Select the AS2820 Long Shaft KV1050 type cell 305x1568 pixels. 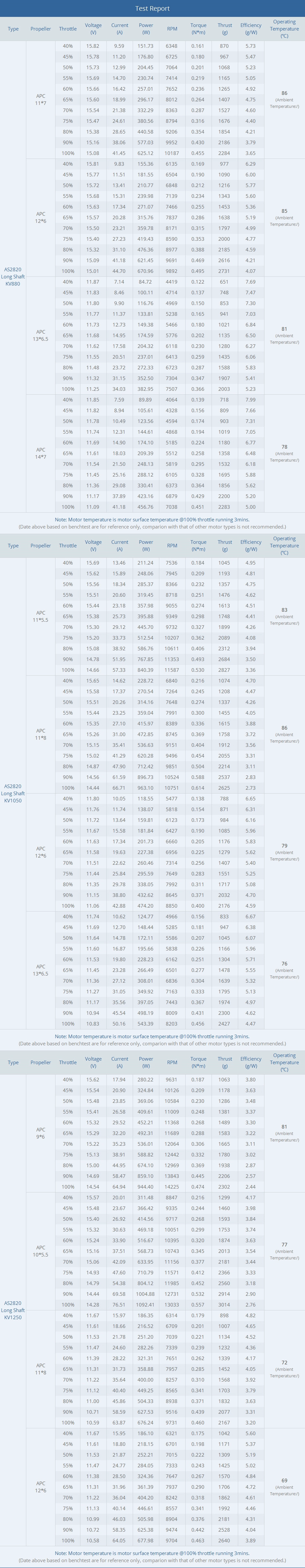click(x=13, y=793)
